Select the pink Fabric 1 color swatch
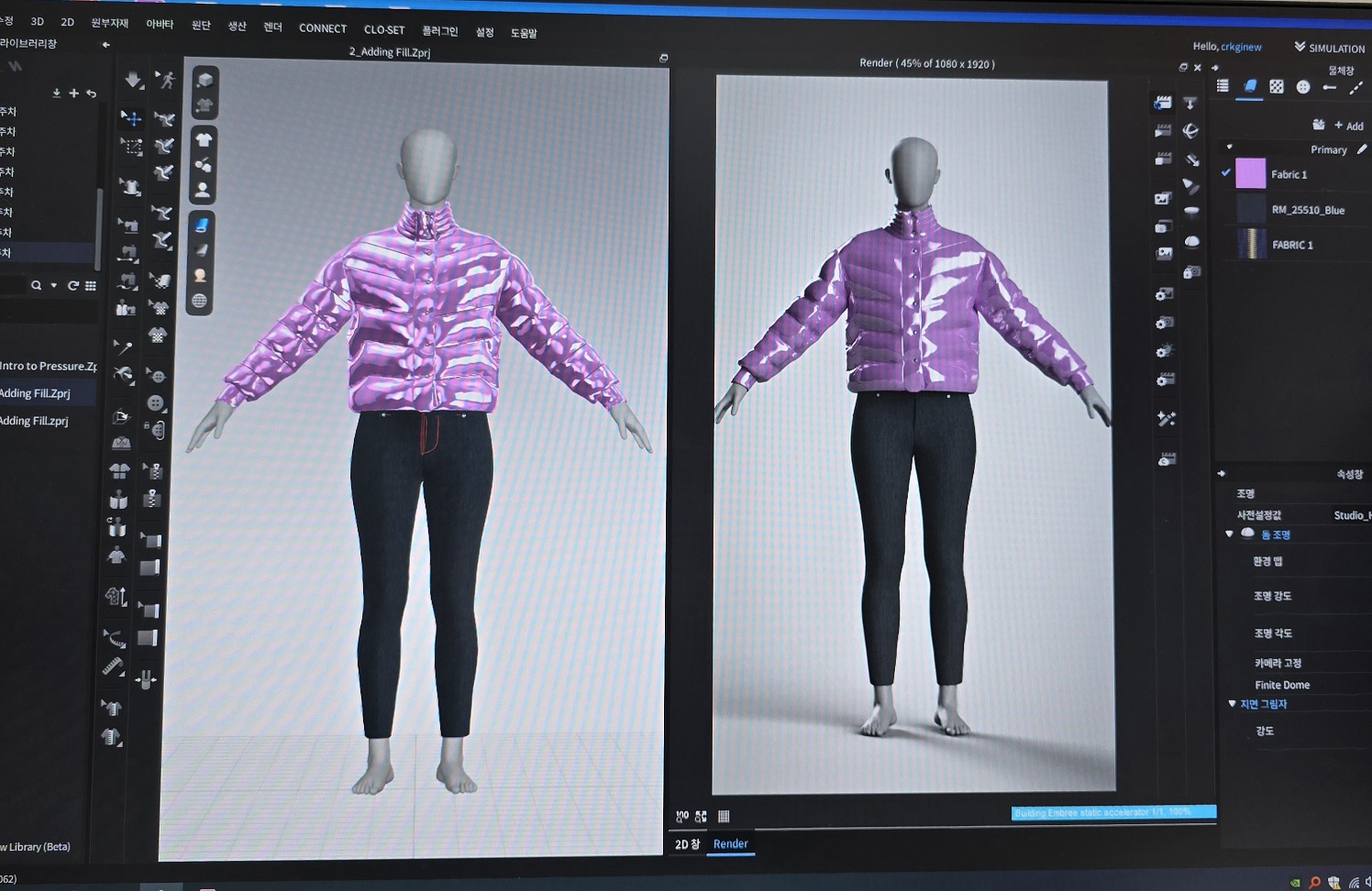 pyautogui.click(x=1250, y=173)
